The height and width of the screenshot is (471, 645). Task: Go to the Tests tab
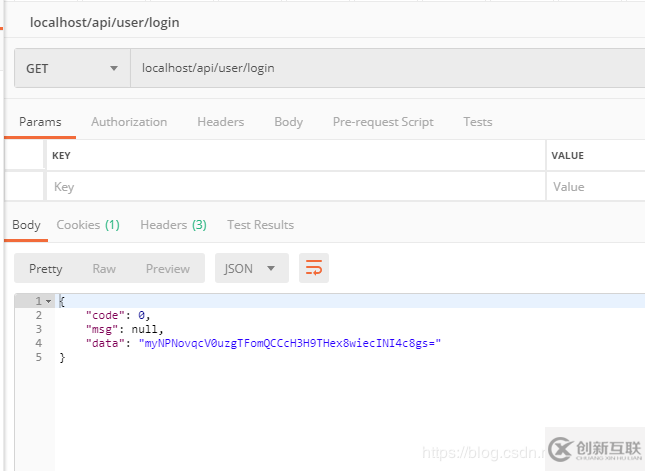tap(477, 122)
